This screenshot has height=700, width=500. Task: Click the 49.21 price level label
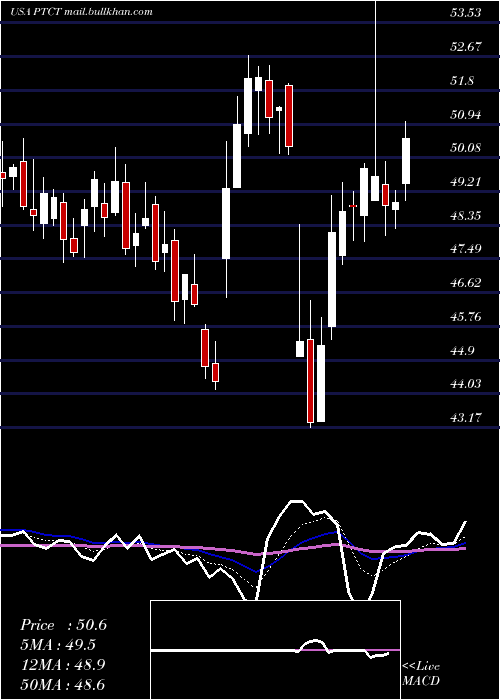(466, 182)
